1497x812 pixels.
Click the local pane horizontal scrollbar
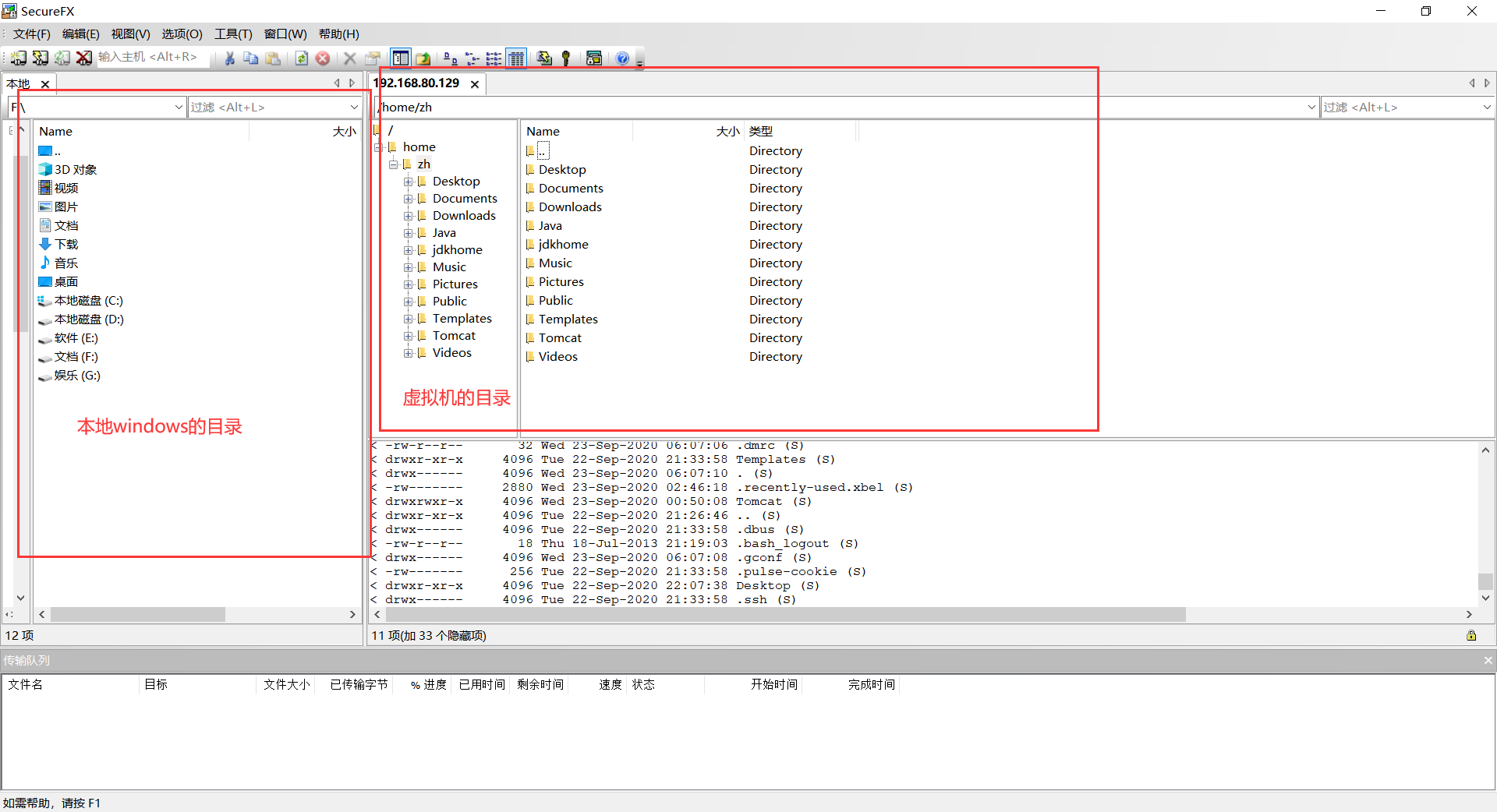point(138,615)
